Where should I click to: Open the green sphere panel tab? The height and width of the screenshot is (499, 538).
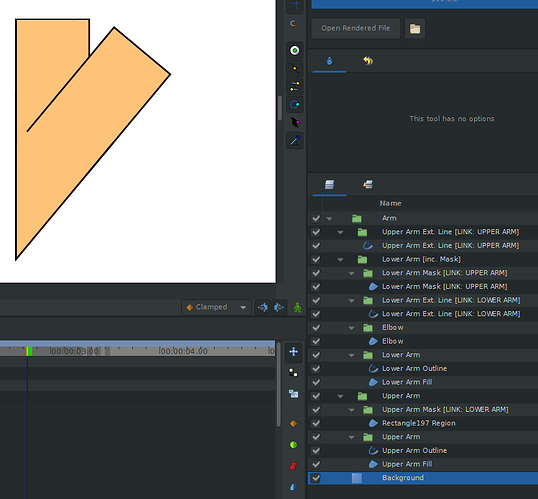[293, 445]
